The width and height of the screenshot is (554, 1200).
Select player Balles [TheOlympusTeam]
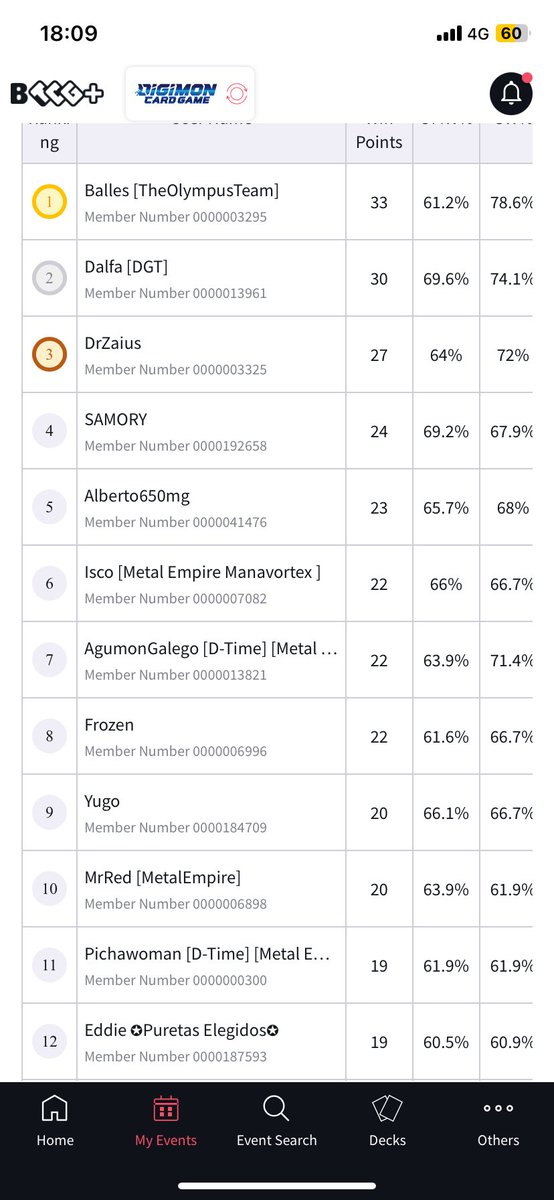tap(182, 190)
